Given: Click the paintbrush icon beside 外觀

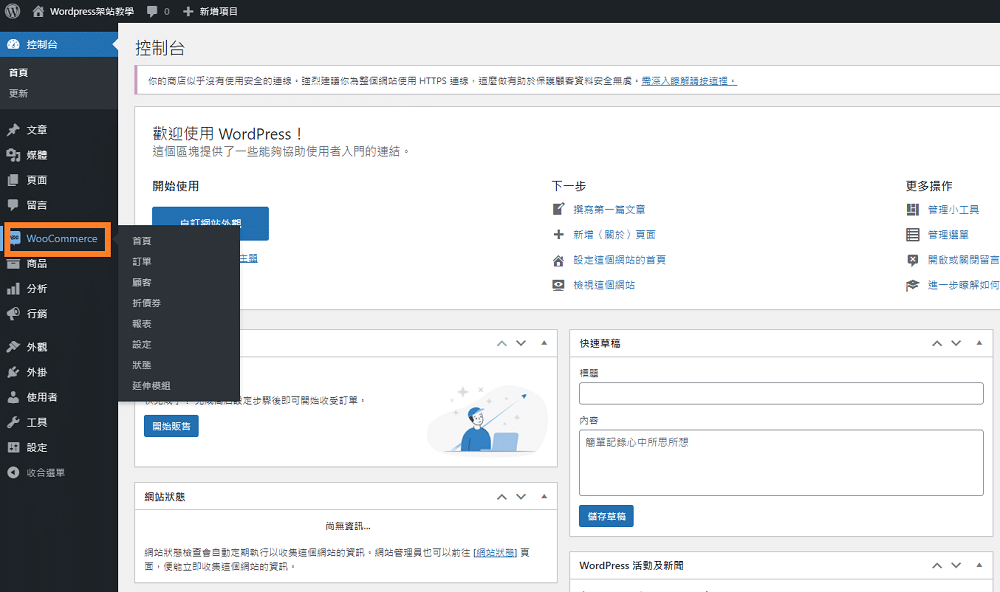Looking at the screenshot, I should (x=13, y=347).
